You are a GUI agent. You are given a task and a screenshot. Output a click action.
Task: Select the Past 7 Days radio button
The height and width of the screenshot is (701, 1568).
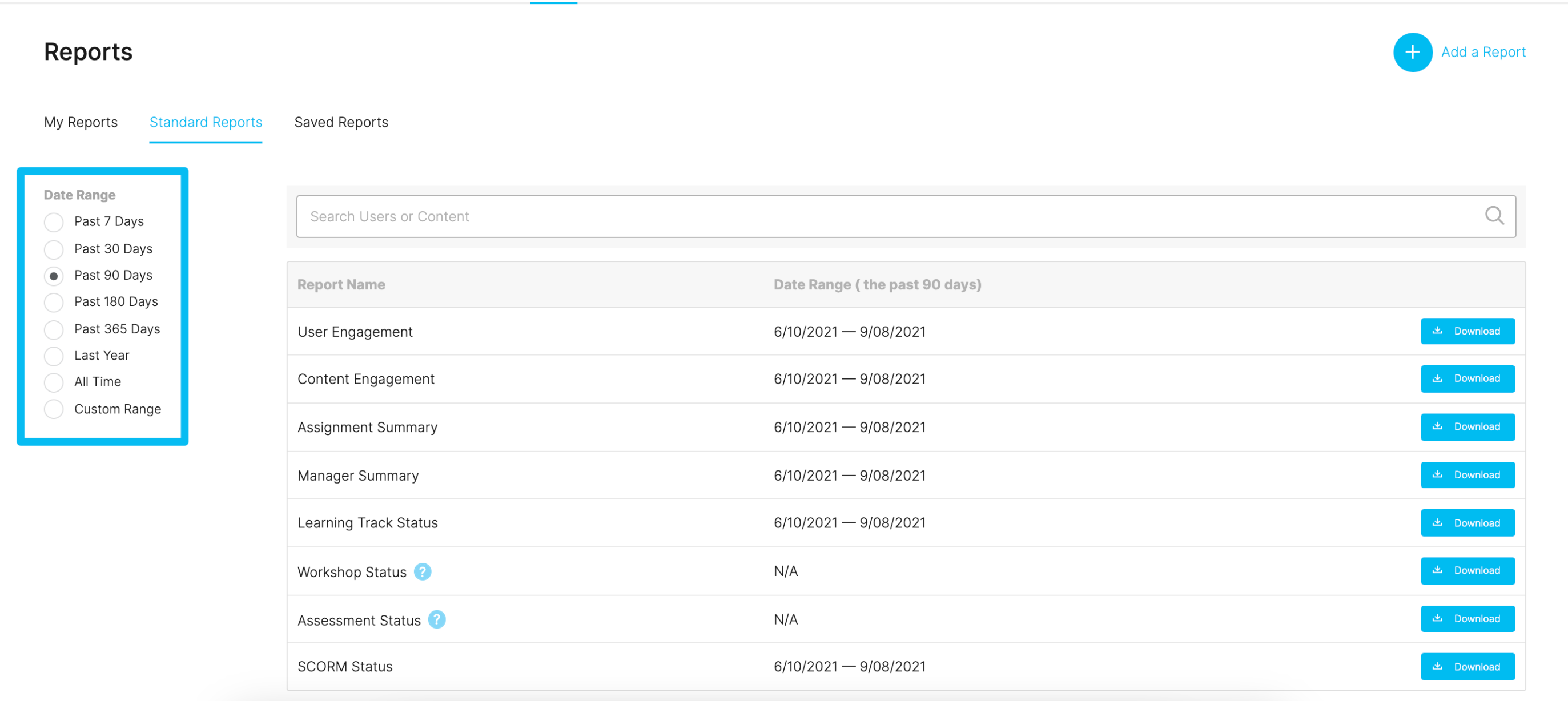click(x=54, y=222)
